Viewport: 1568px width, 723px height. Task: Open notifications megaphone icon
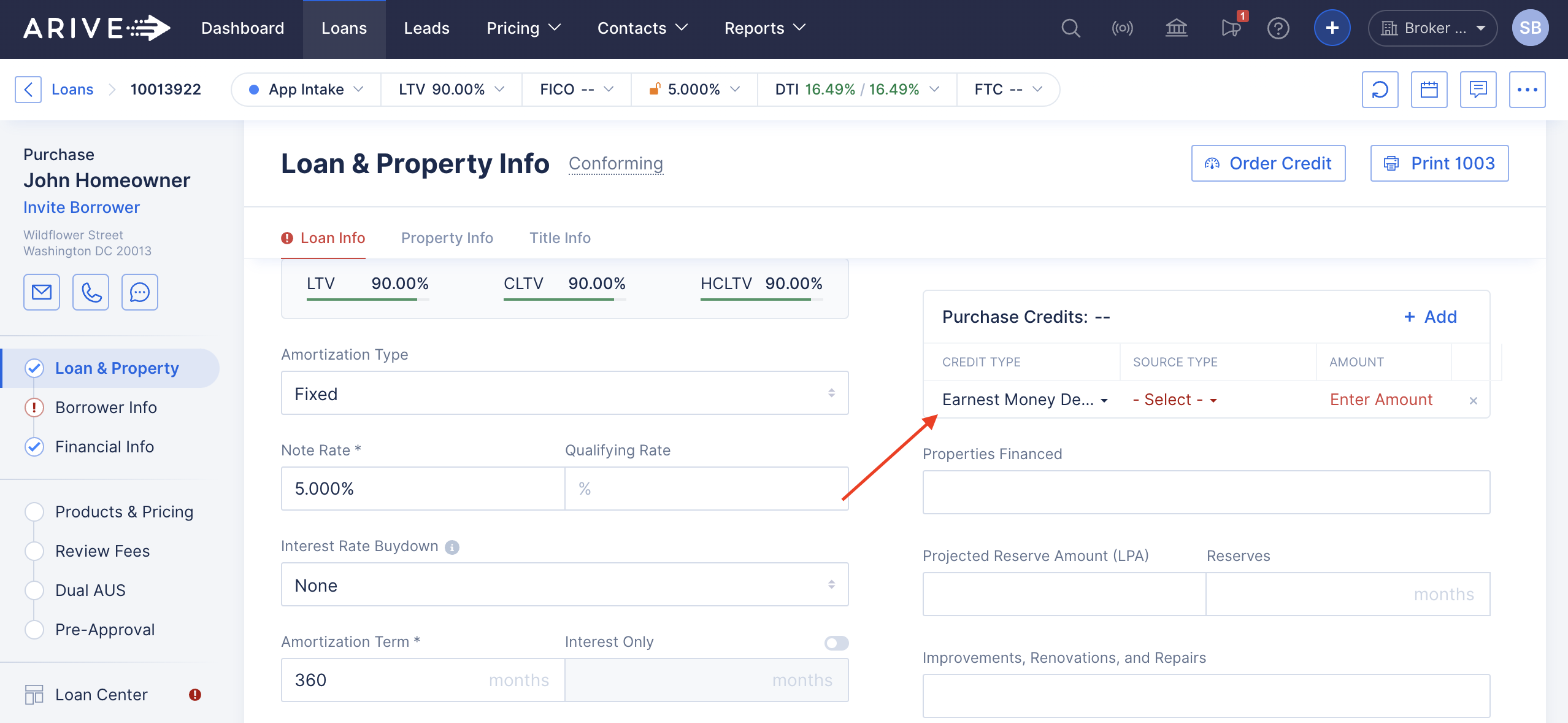[x=1231, y=28]
